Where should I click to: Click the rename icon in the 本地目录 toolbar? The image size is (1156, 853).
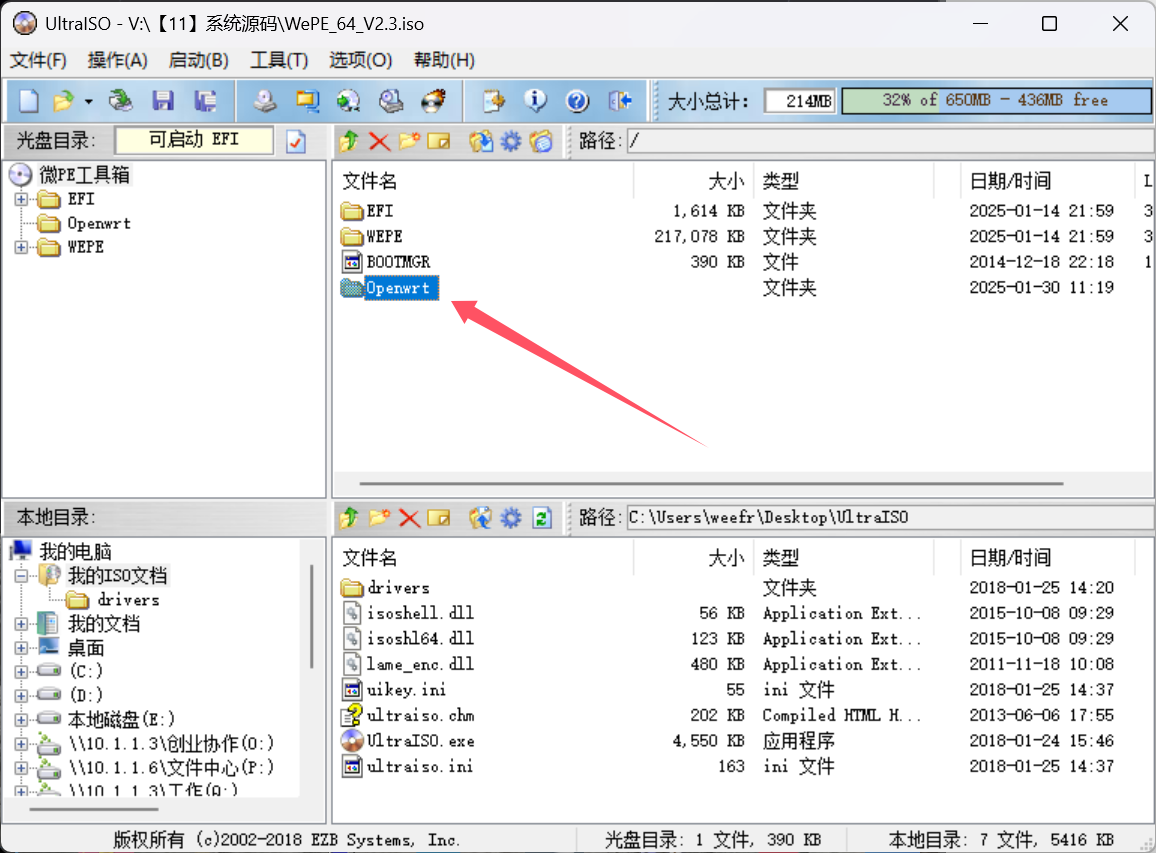[439, 518]
